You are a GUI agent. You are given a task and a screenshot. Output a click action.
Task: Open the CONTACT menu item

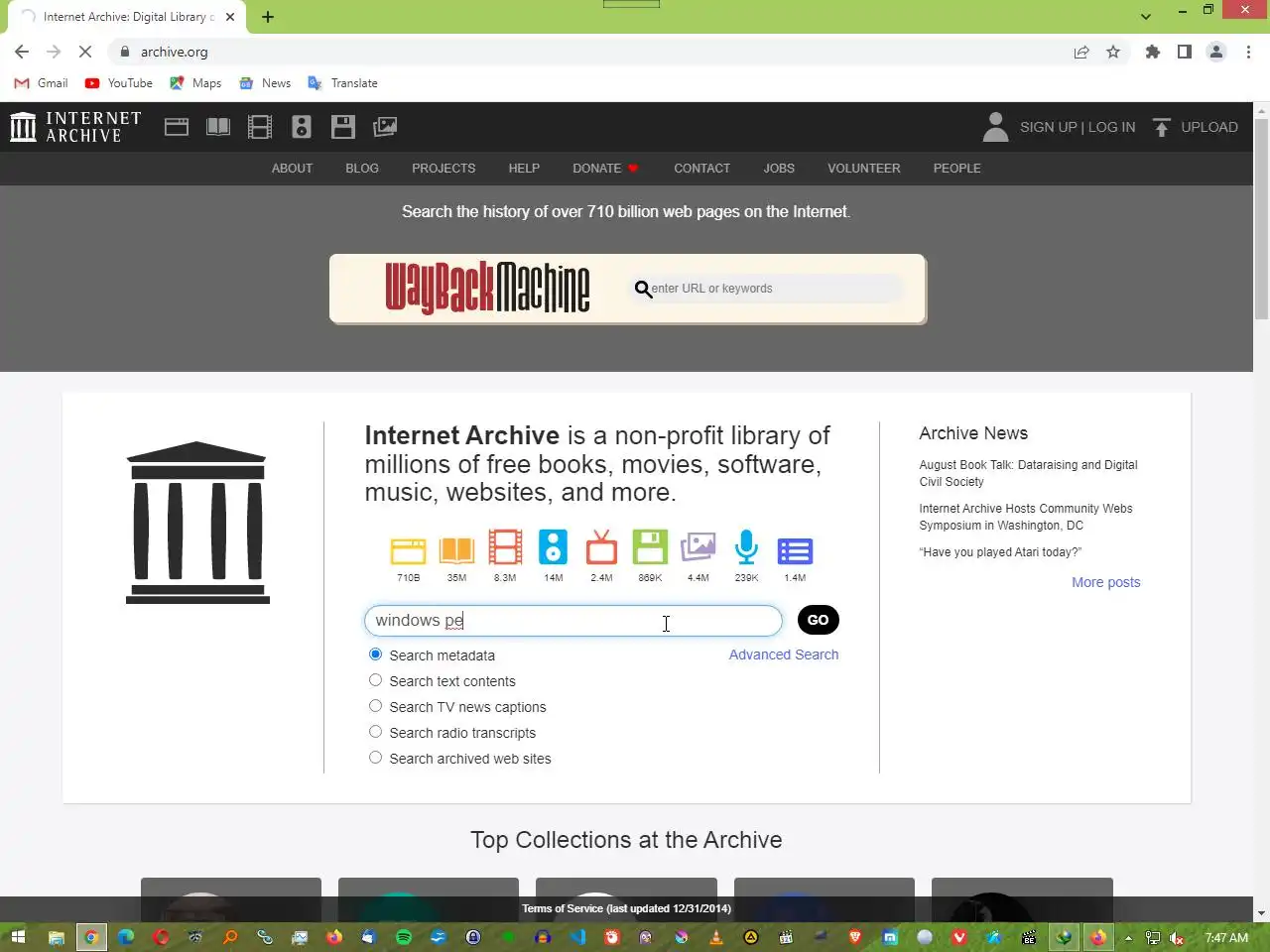click(701, 169)
